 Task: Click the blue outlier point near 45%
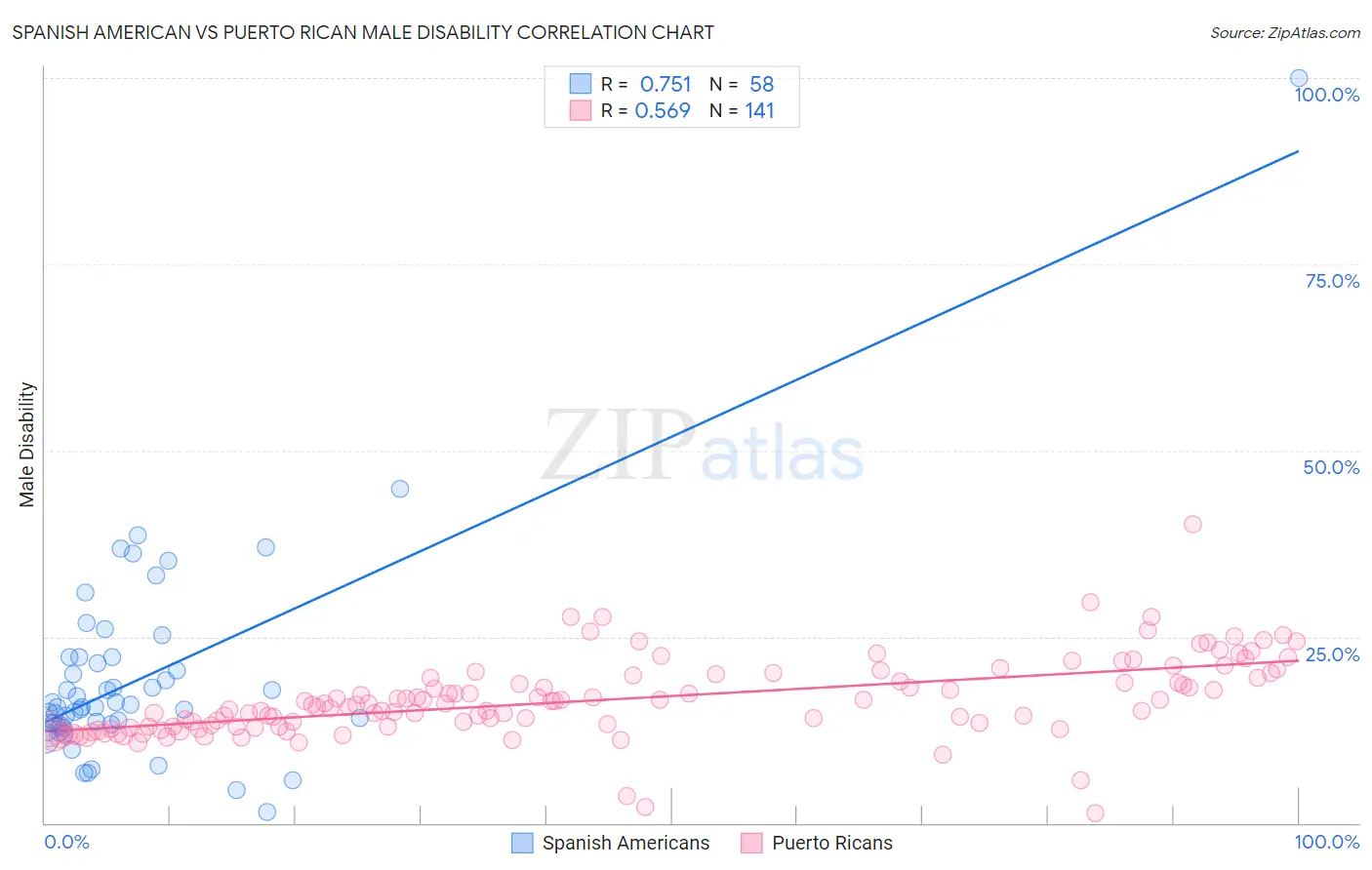tap(400, 489)
